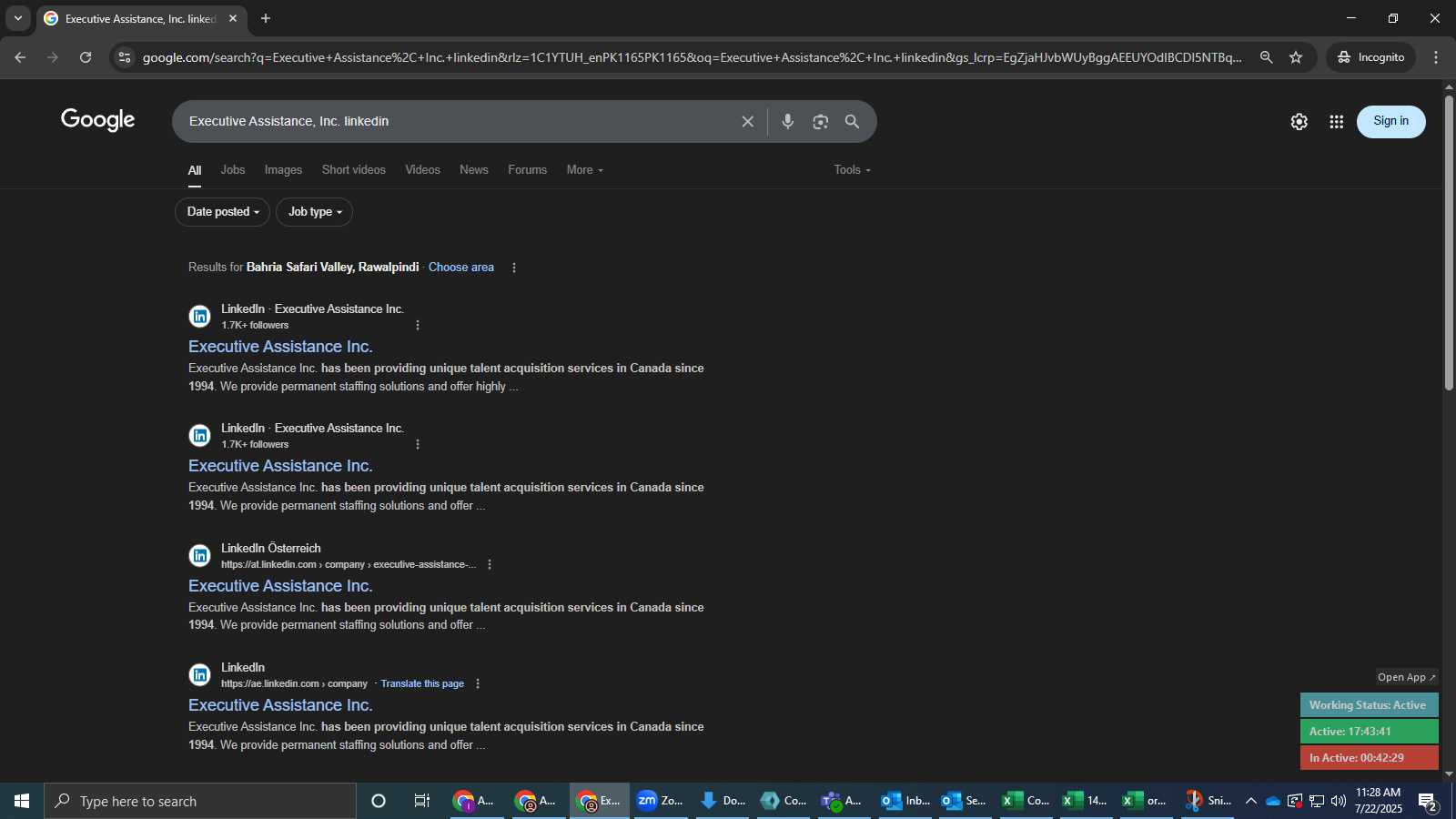1456x819 pixels.
Task: Switch to the Images tab
Action: click(x=283, y=170)
